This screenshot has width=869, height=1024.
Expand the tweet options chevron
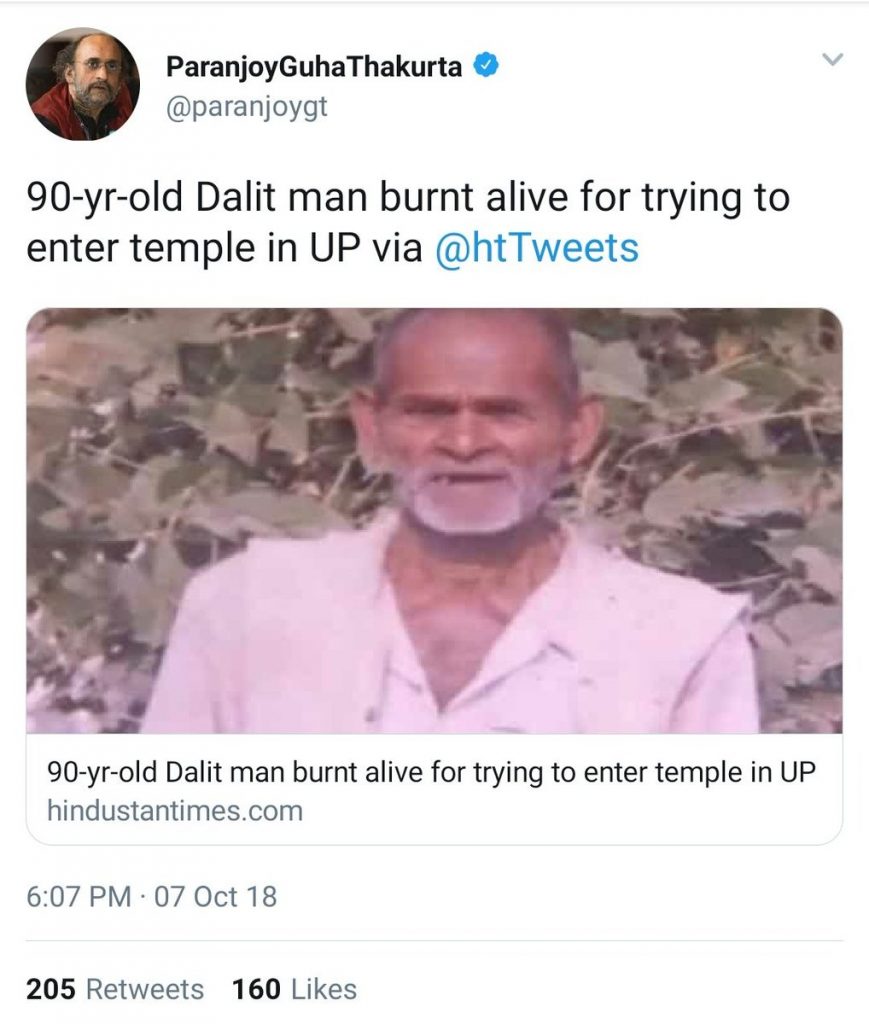click(x=832, y=61)
